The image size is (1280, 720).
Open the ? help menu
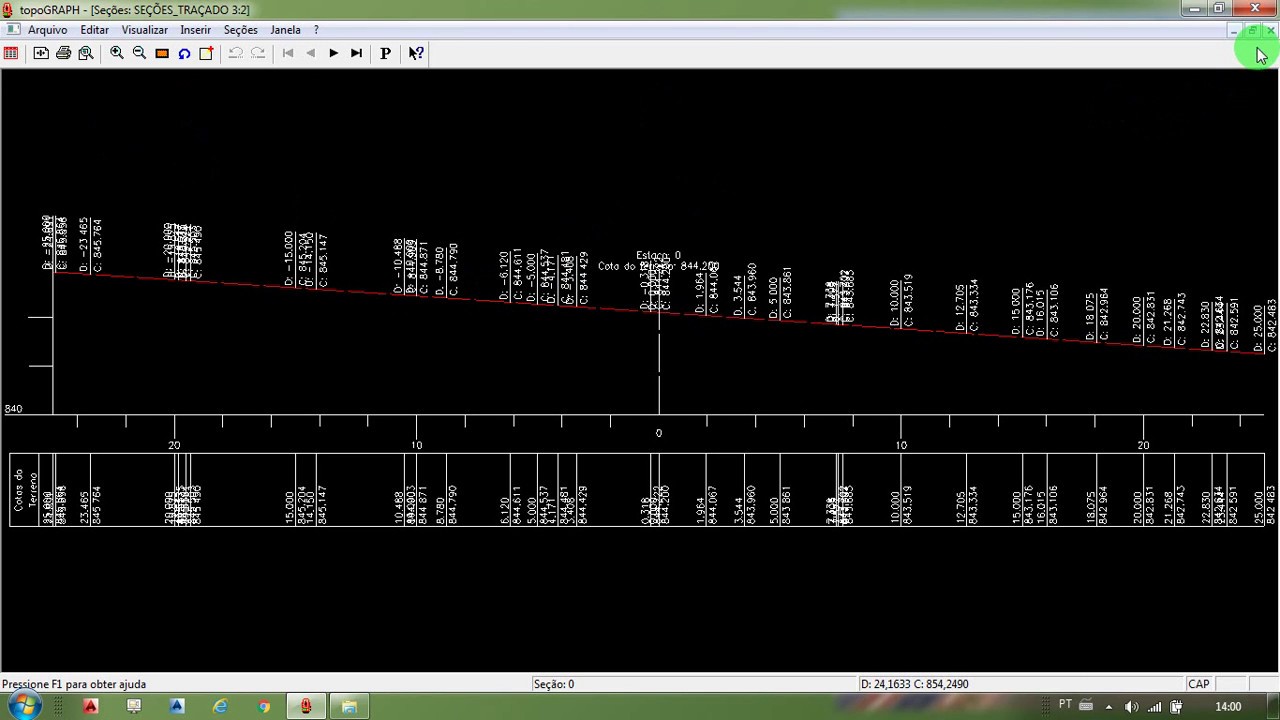pos(316,30)
